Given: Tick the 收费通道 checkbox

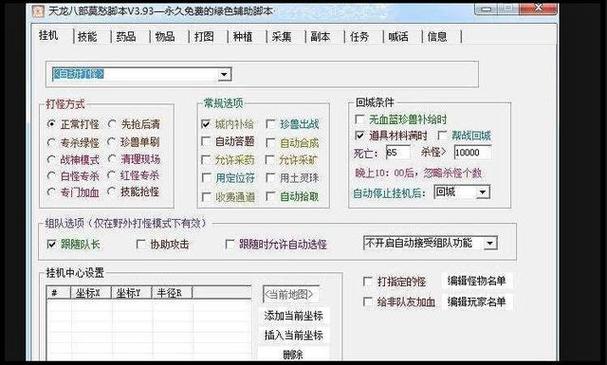Looking at the screenshot, I should 206,197.
